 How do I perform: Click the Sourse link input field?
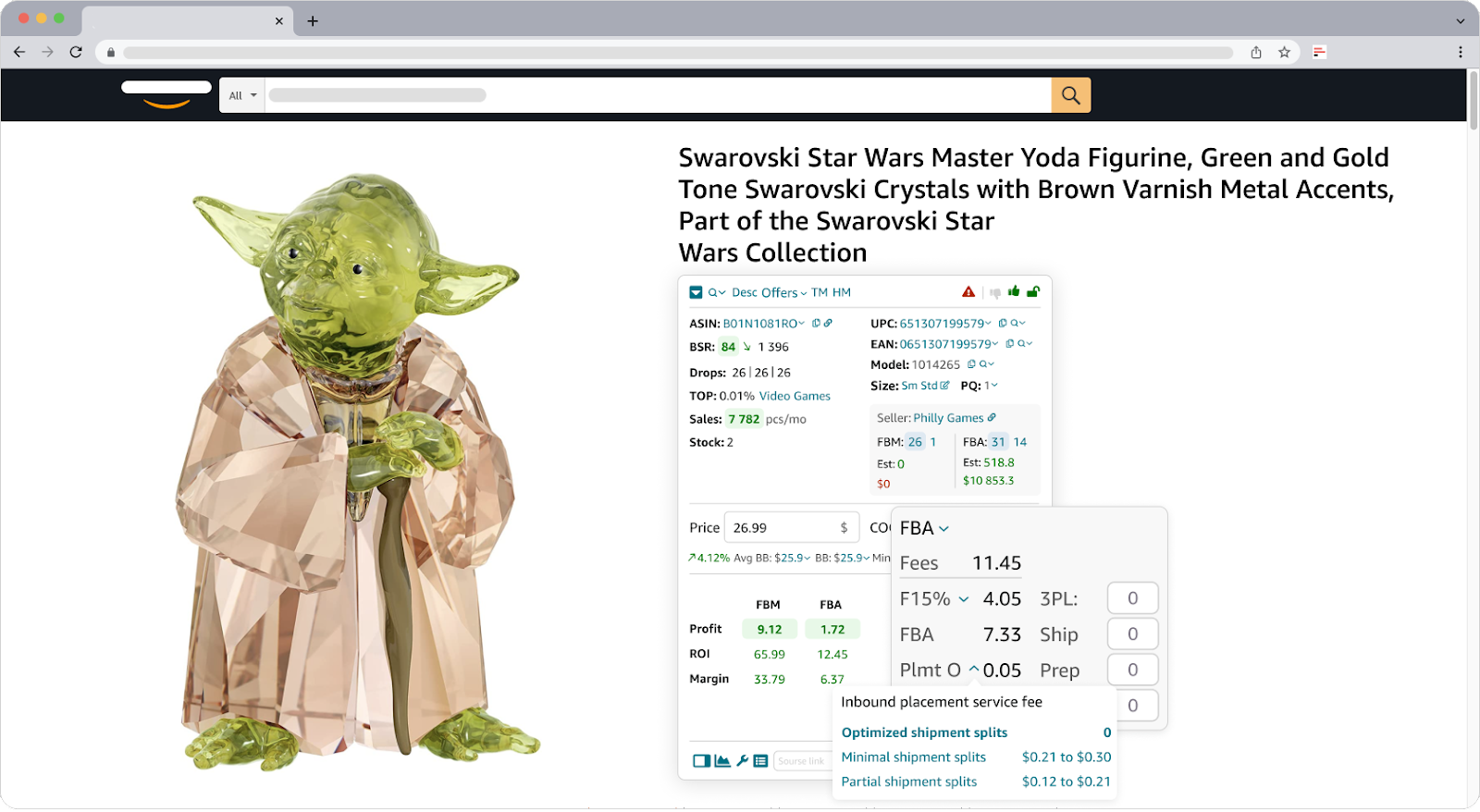click(802, 761)
